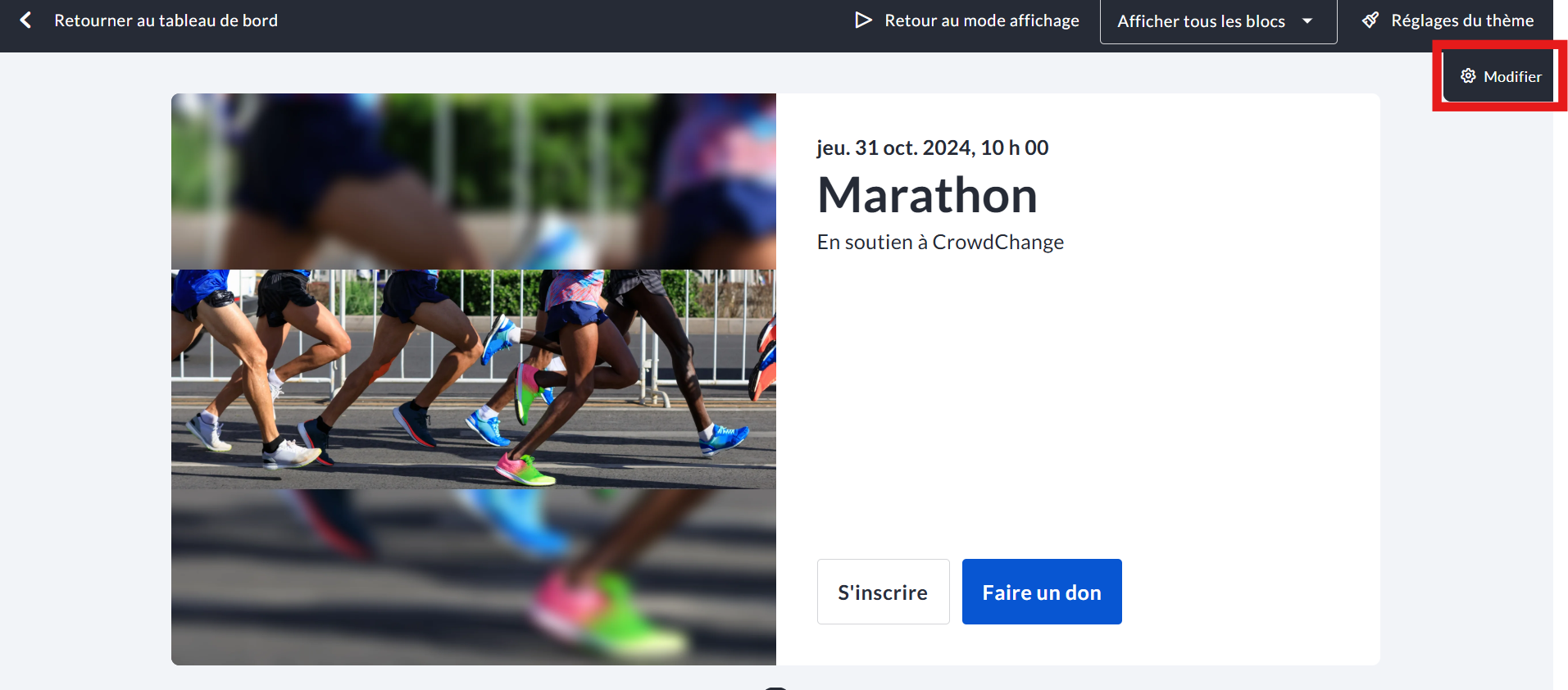Viewport: 1568px width, 690px height.
Task: Click the S'inscrire button
Action: 883,592
